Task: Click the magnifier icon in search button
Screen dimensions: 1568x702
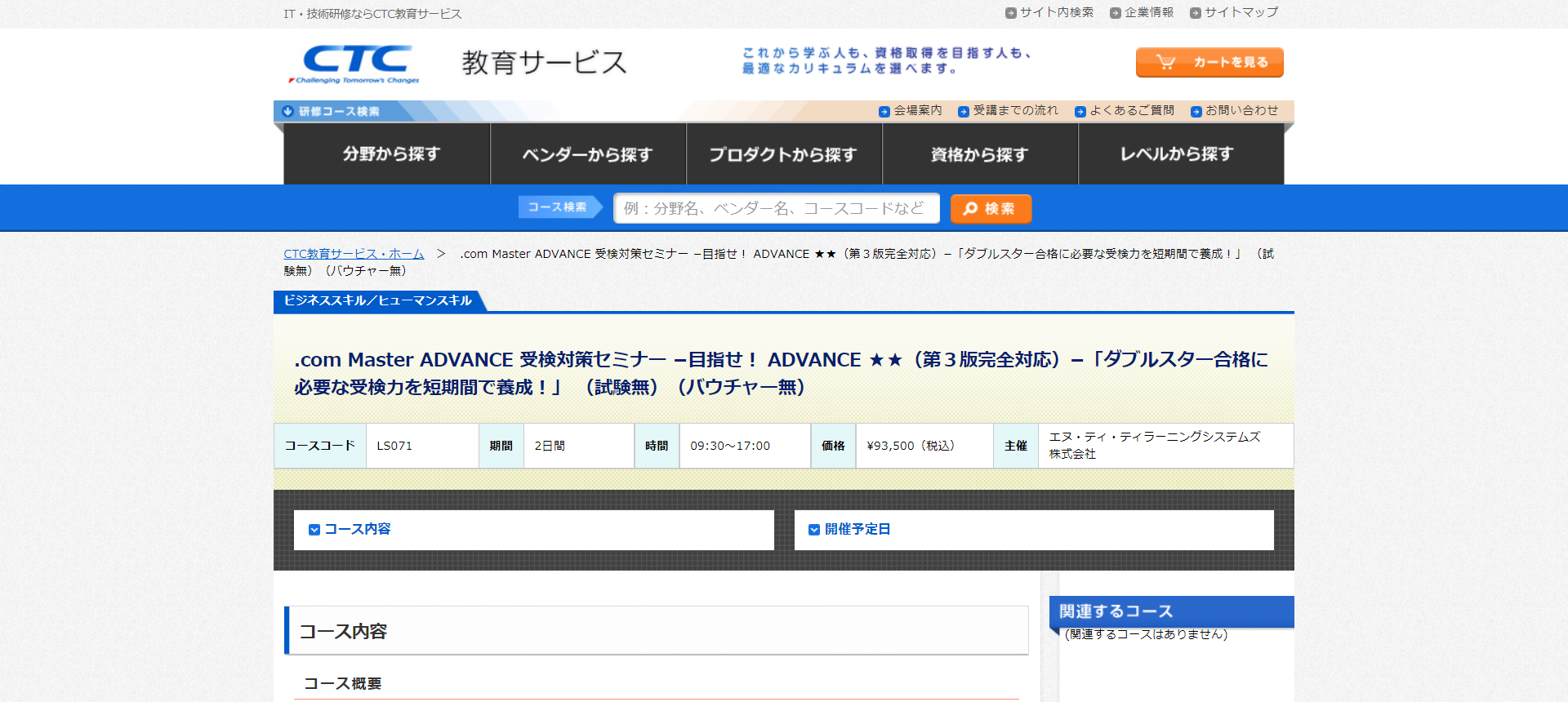Action: point(970,209)
